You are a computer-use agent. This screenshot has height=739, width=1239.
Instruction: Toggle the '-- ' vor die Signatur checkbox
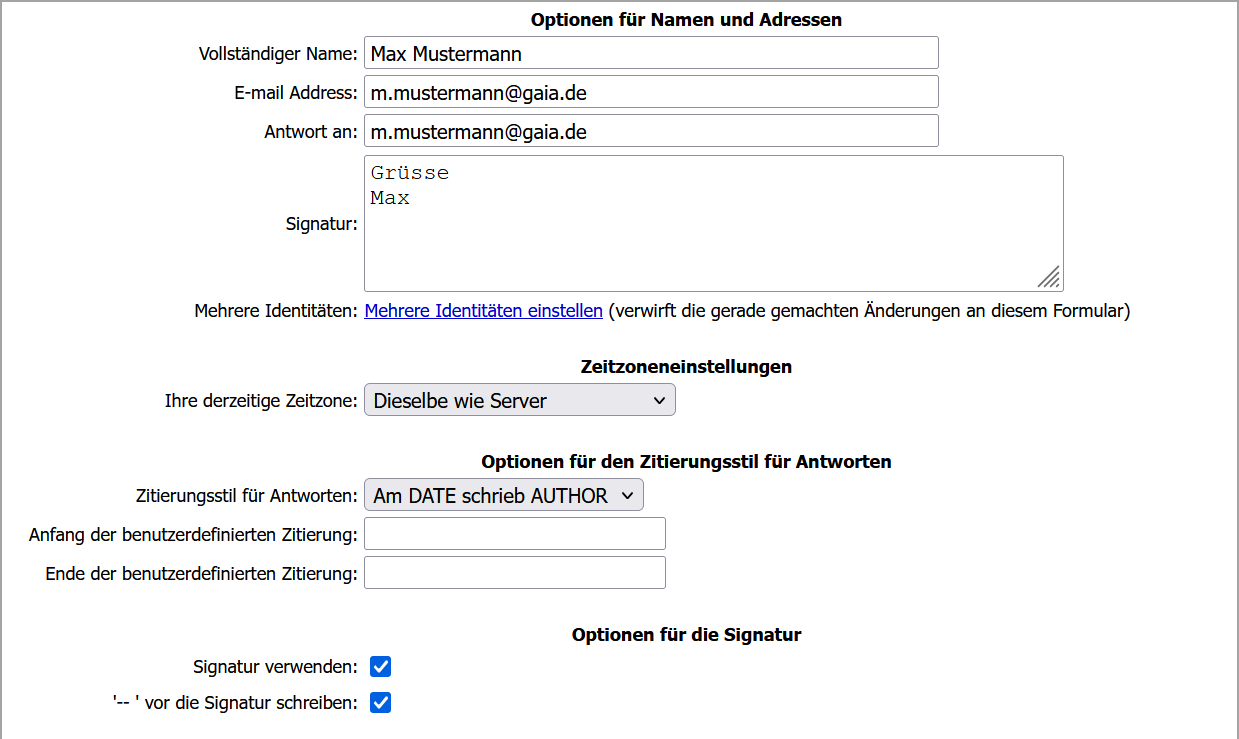point(380,703)
